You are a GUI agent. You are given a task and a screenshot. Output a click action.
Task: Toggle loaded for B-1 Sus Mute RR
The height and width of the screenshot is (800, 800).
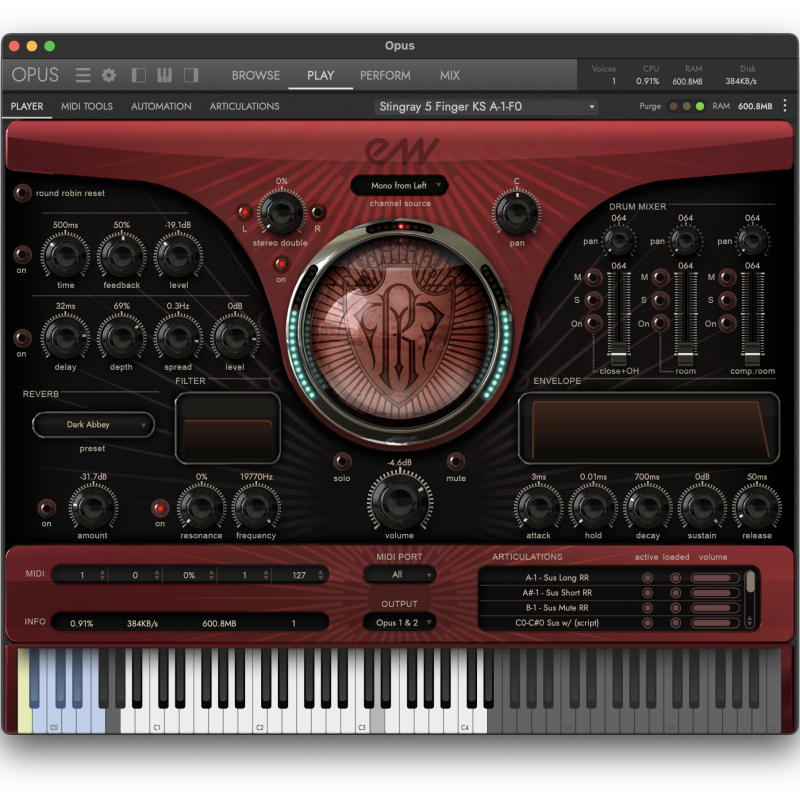tap(676, 608)
